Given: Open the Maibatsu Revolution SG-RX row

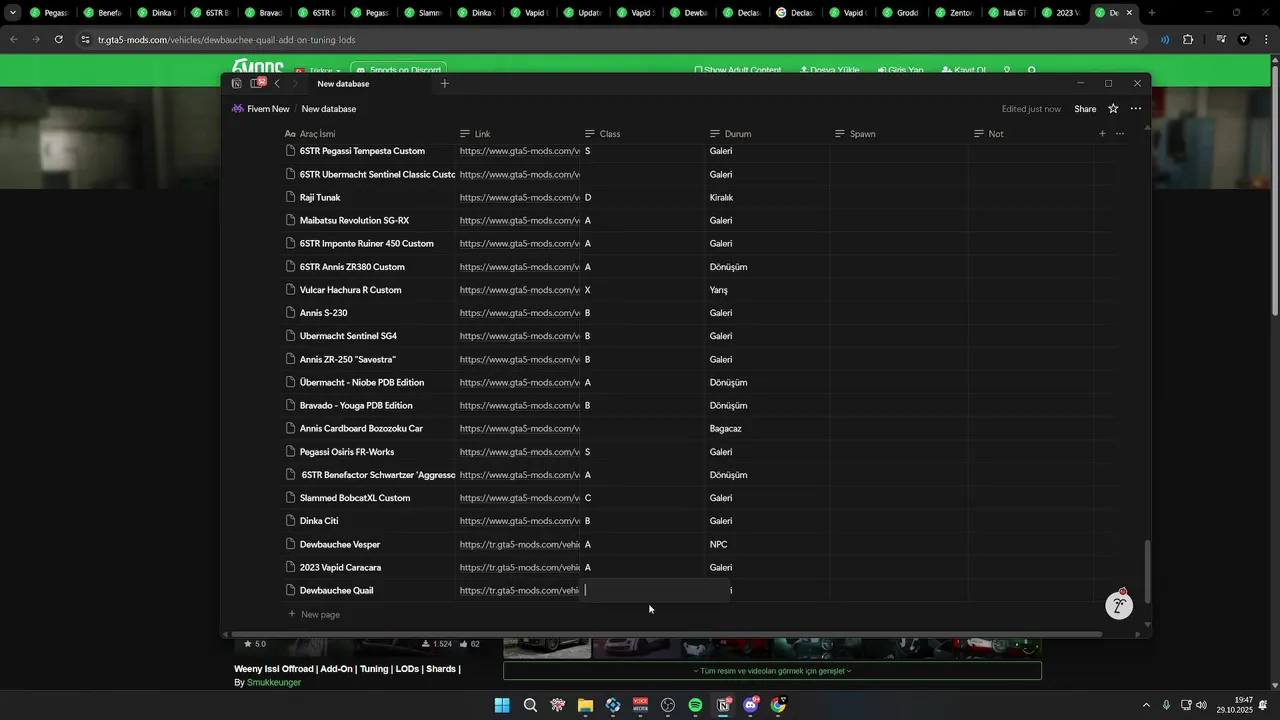Looking at the screenshot, I should 354,221.
